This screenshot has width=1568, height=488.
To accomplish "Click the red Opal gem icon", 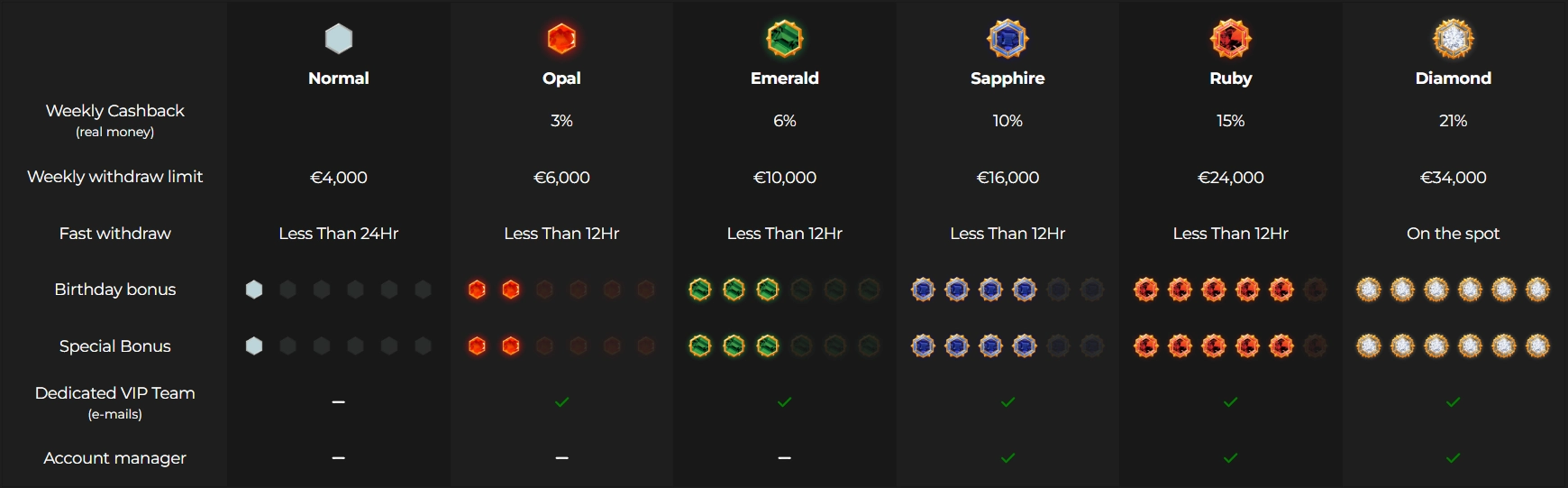I will [561, 39].
